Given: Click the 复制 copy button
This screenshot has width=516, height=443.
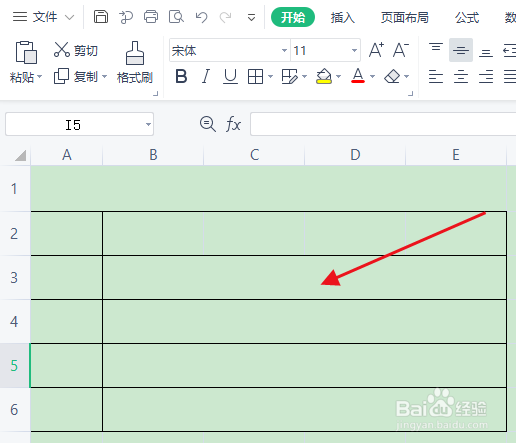Looking at the screenshot, I should (x=76, y=77).
